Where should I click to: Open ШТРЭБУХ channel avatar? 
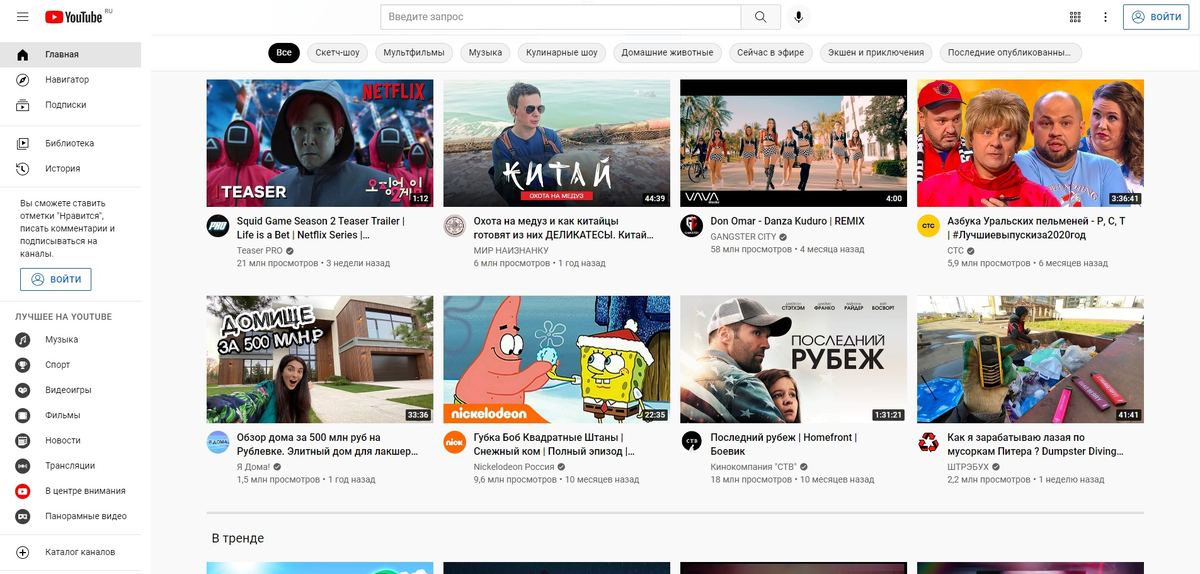pyautogui.click(x=928, y=442)
